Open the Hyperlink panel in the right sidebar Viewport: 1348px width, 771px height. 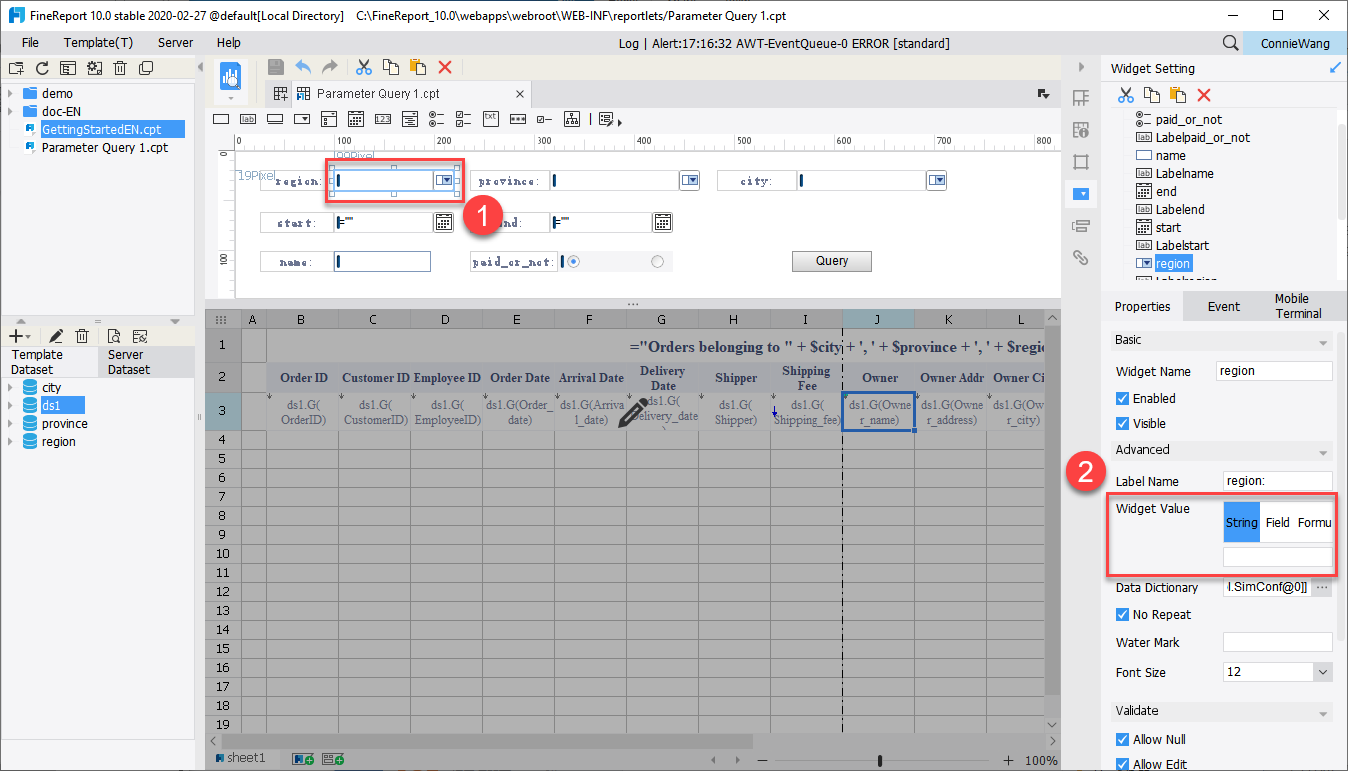click(1081, 257)
